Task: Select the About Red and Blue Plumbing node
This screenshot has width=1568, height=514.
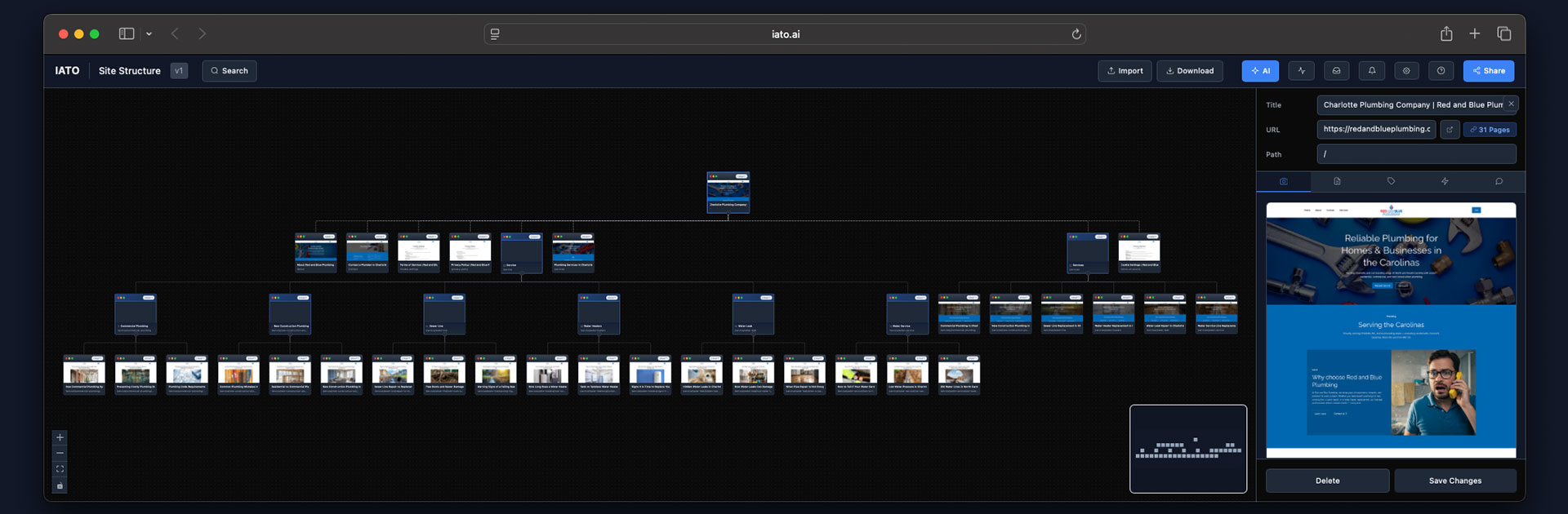Action: (x=316, y=253)
